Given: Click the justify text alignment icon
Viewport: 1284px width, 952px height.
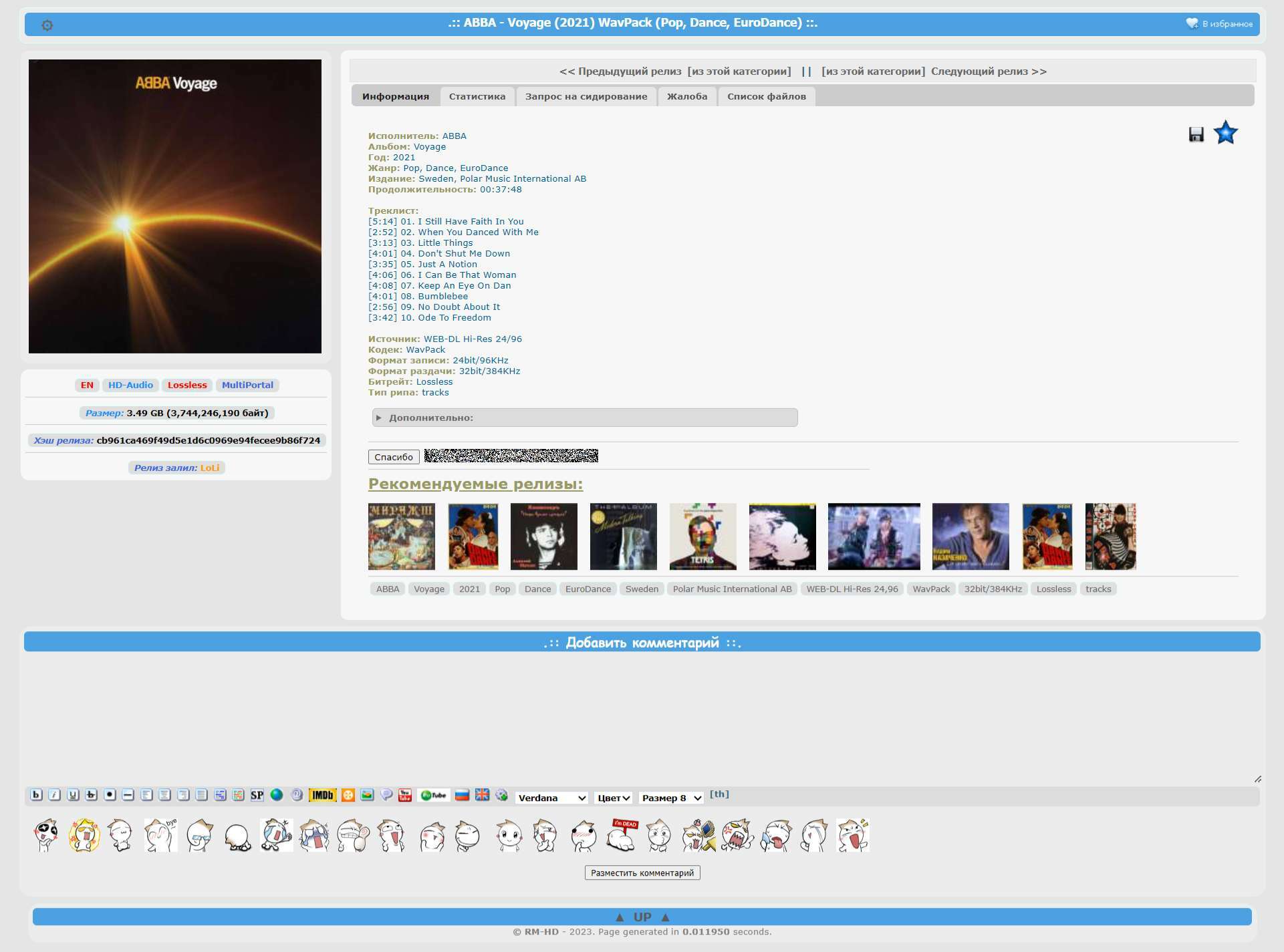Looking at the screenshot, I should (x=201, y=795).
